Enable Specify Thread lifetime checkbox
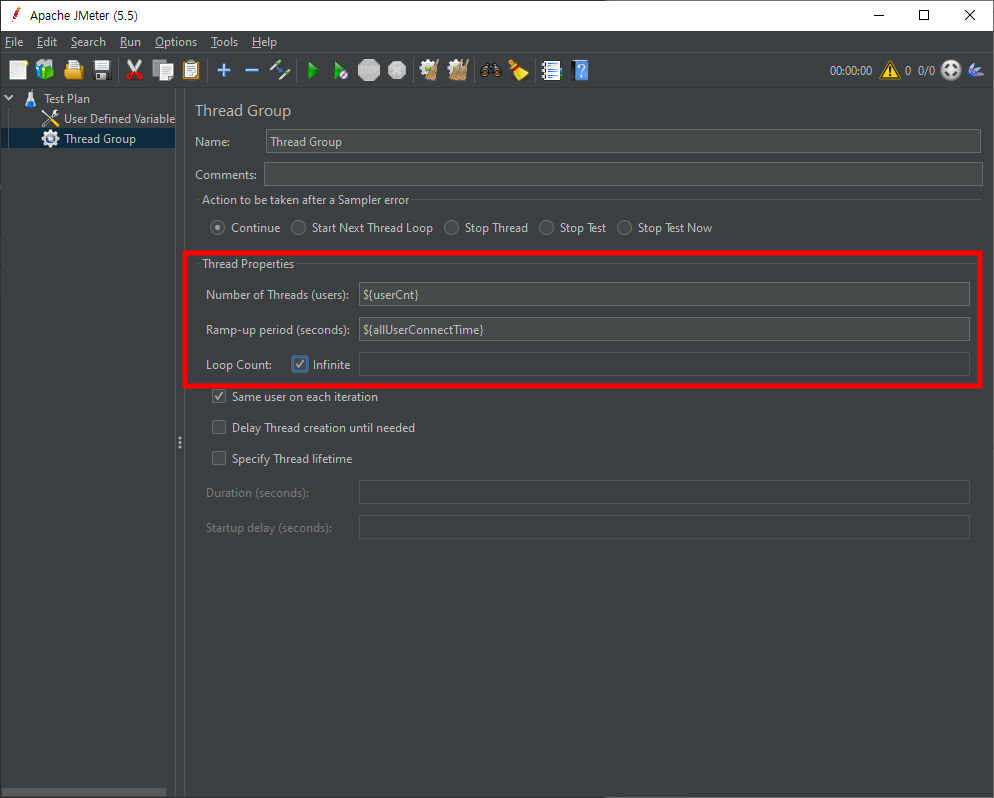The width and height of the screenshot is (994, 798). (219, 458)
